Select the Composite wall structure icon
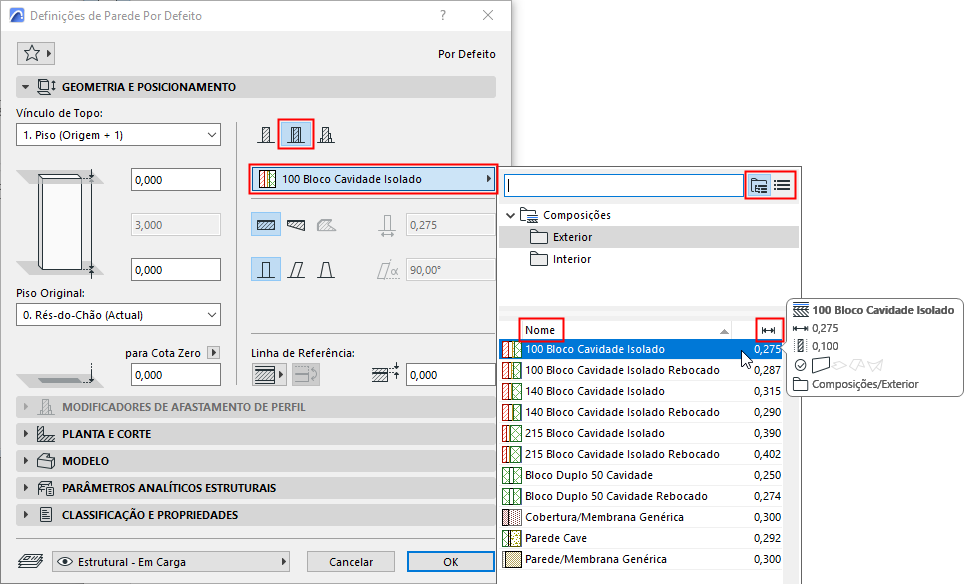The image size is (964, 584). tap(296, 135)
